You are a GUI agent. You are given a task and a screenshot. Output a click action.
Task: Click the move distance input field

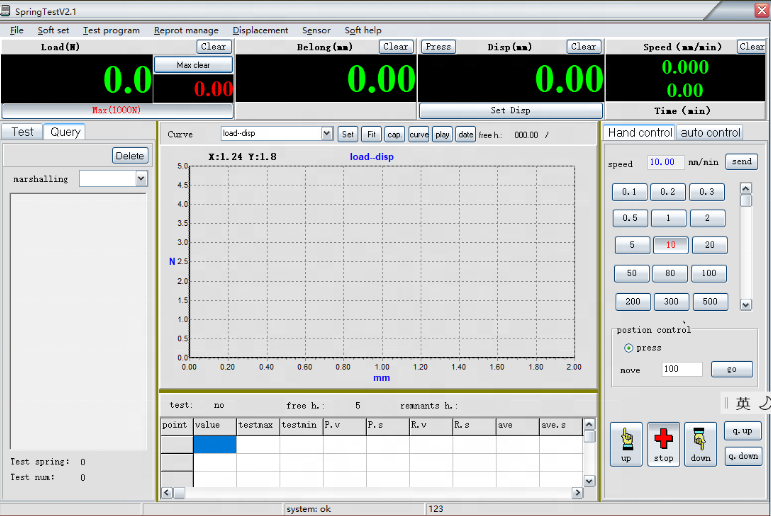pos(682,370)
